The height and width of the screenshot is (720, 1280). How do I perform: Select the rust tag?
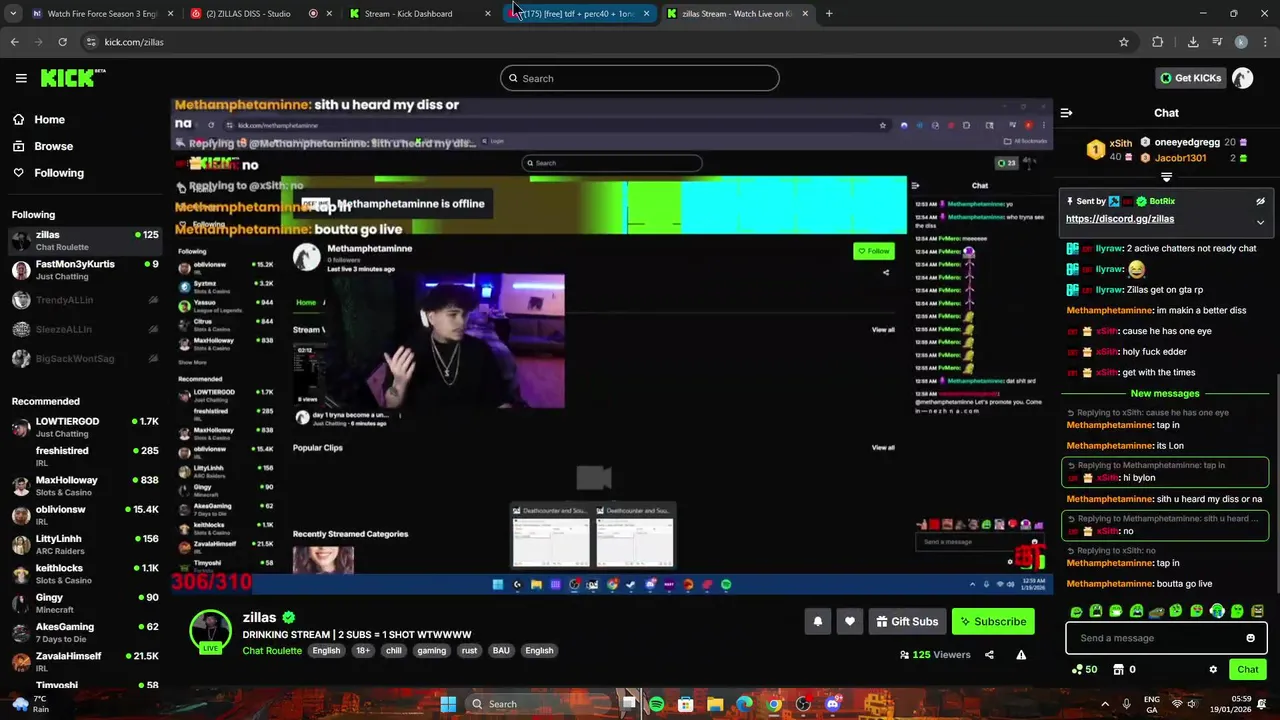click(469, 651)
